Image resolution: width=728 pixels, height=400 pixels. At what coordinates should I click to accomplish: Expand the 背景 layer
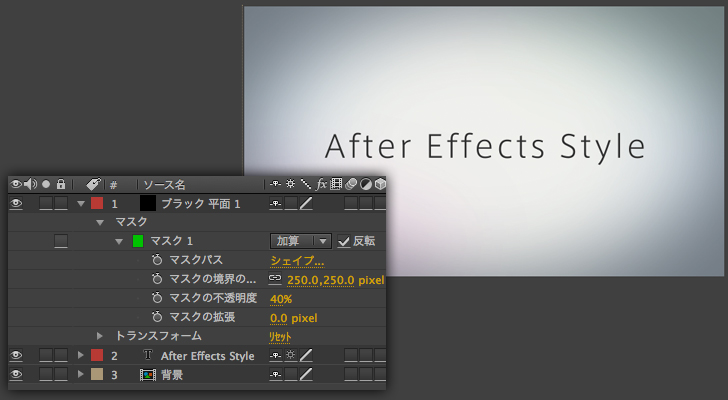81,374
